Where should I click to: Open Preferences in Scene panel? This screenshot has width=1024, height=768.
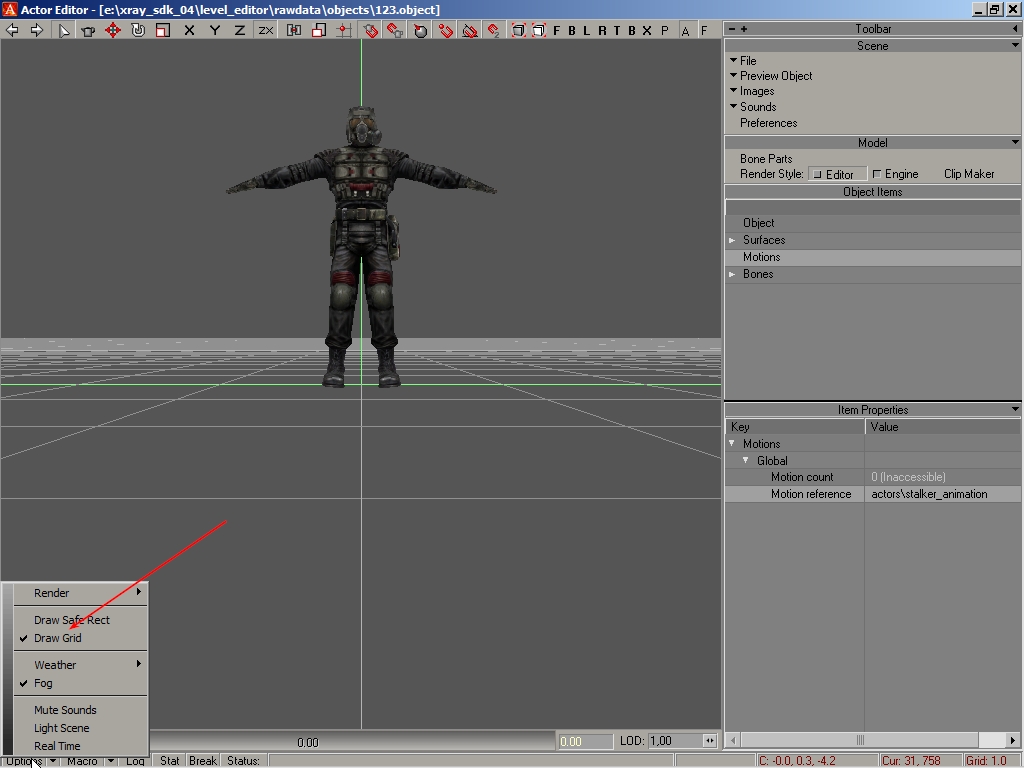[x=768, y=123]
